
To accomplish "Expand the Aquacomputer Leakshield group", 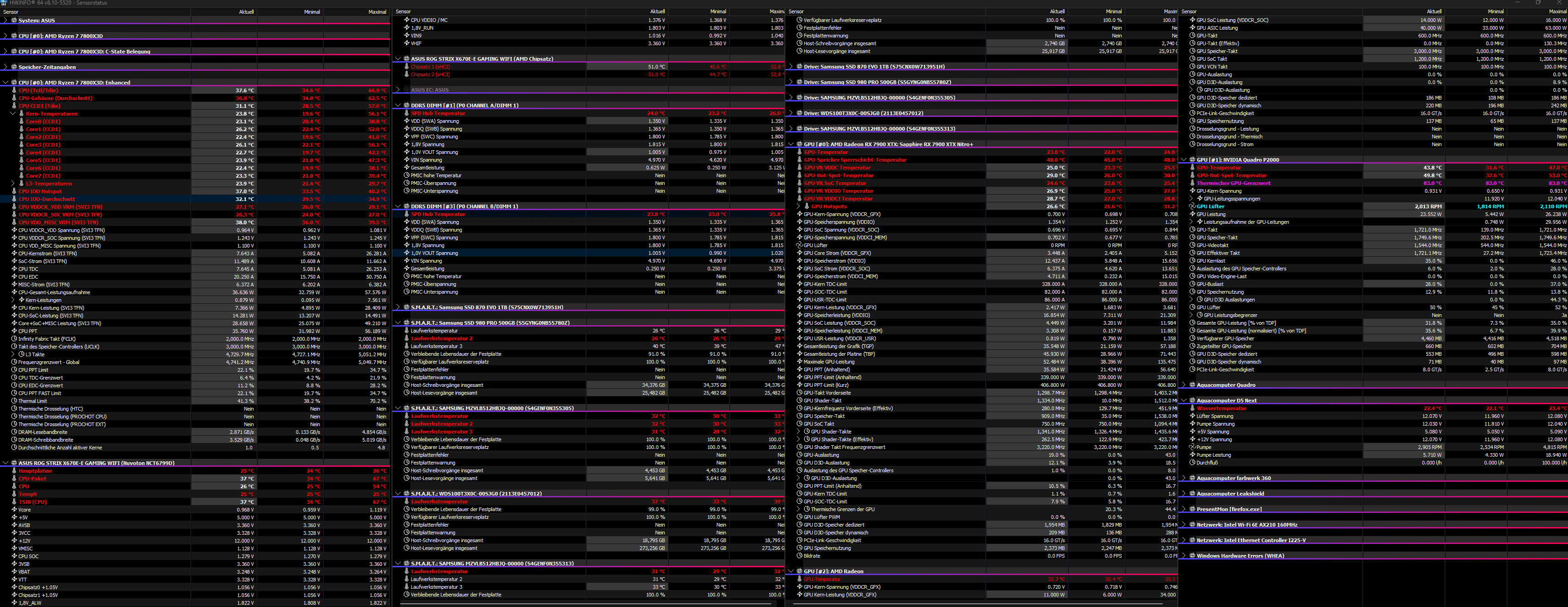I will pos(1184,494).
